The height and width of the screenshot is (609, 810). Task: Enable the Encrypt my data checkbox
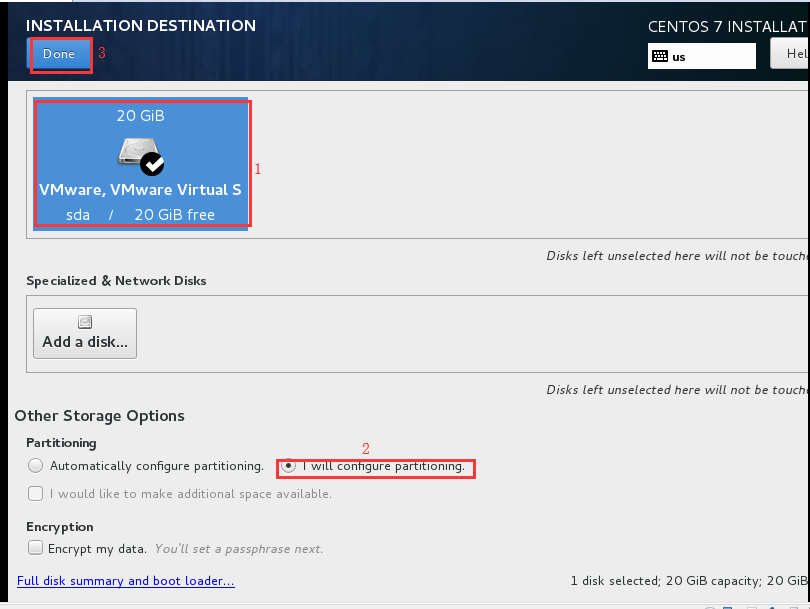coord(36,548)
